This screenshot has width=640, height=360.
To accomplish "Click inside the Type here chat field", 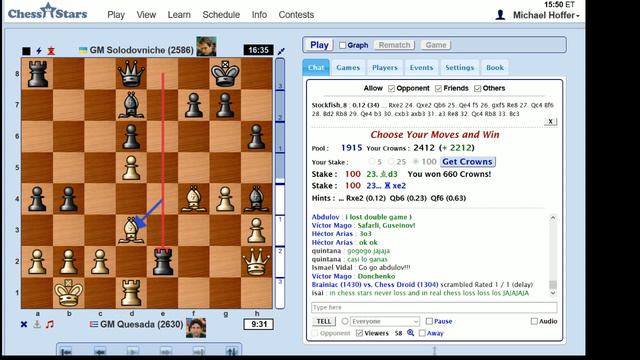I will pos(434,307).
